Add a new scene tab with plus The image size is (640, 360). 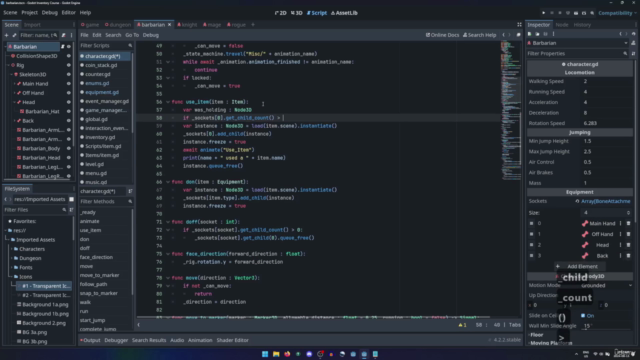point(253,24)
